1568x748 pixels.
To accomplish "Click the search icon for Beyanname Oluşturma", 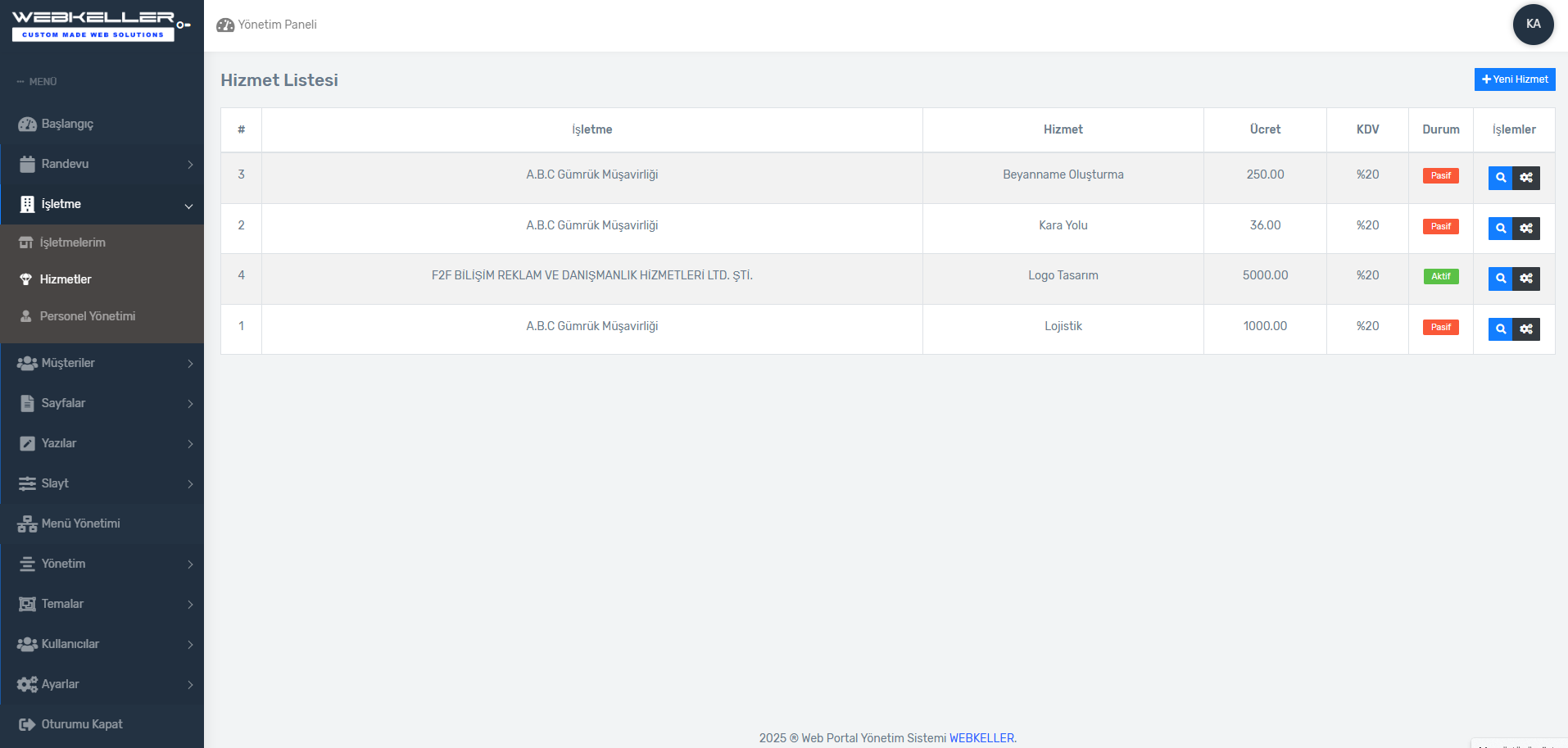I will (1500, 178).
